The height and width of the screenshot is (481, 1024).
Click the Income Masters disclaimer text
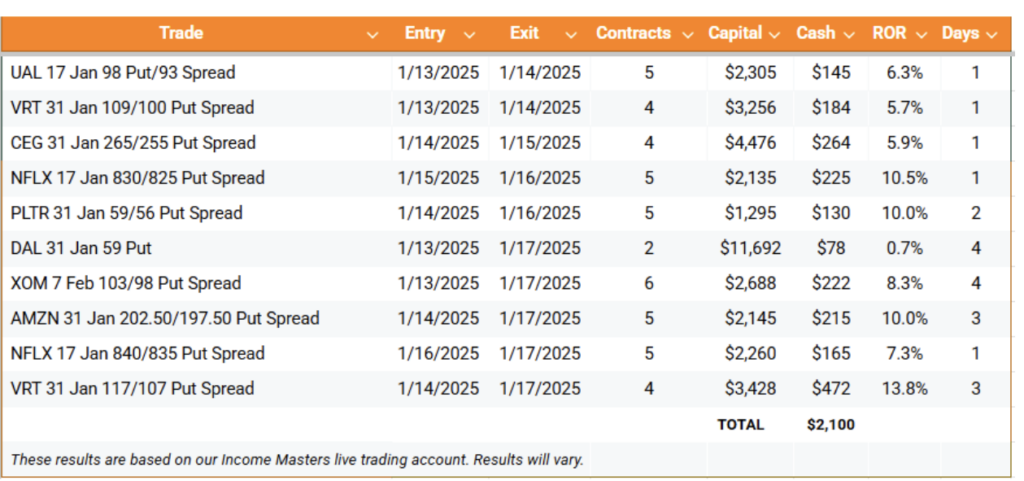pyautogui.click(x=297, y=459)
